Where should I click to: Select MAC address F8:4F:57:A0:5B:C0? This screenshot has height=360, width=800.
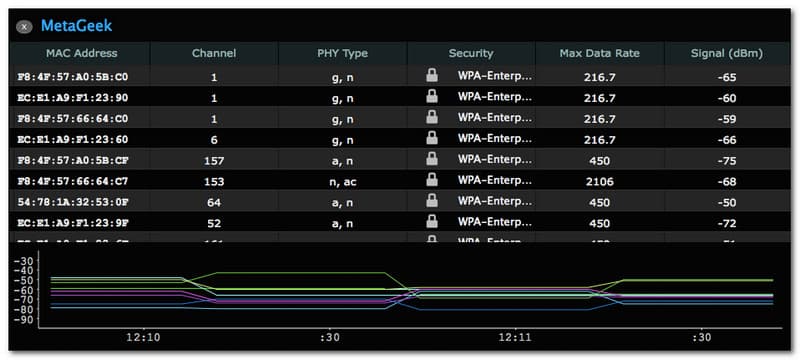(x=72, y=78)
